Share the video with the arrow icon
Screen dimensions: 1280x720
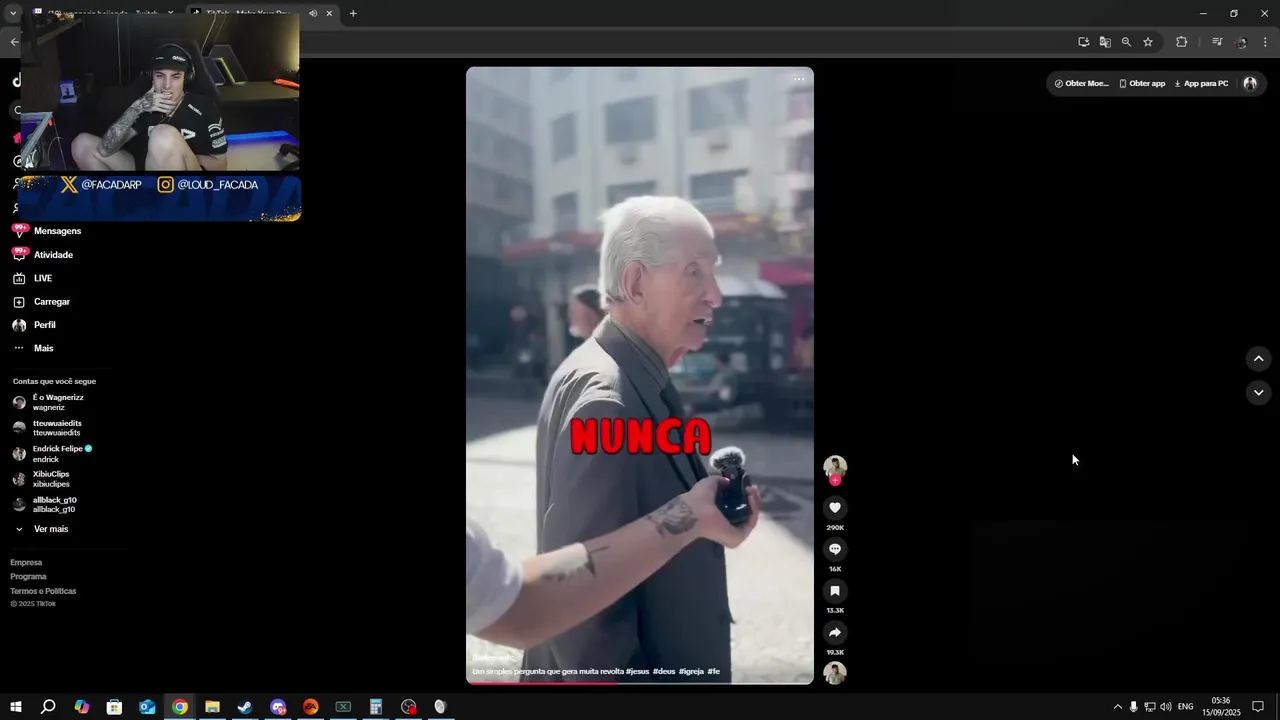pos(835,632)
